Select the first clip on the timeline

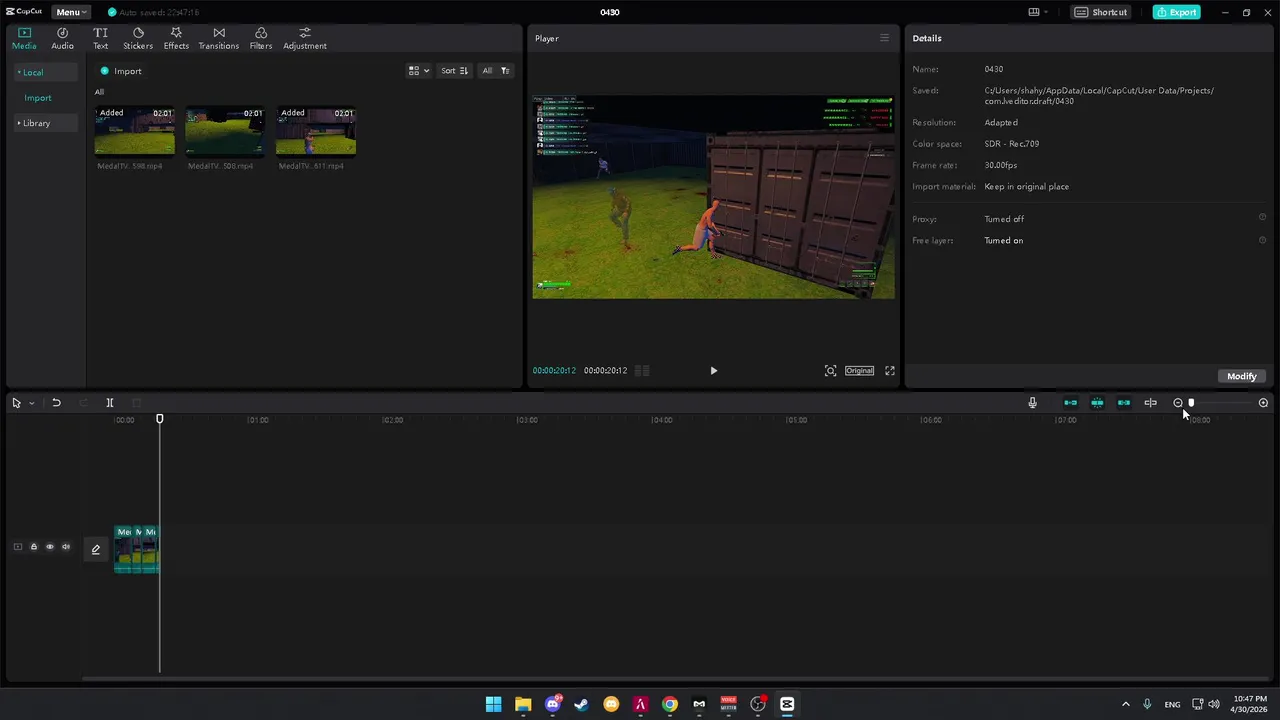pyautogui.click(x=123, y=550)
